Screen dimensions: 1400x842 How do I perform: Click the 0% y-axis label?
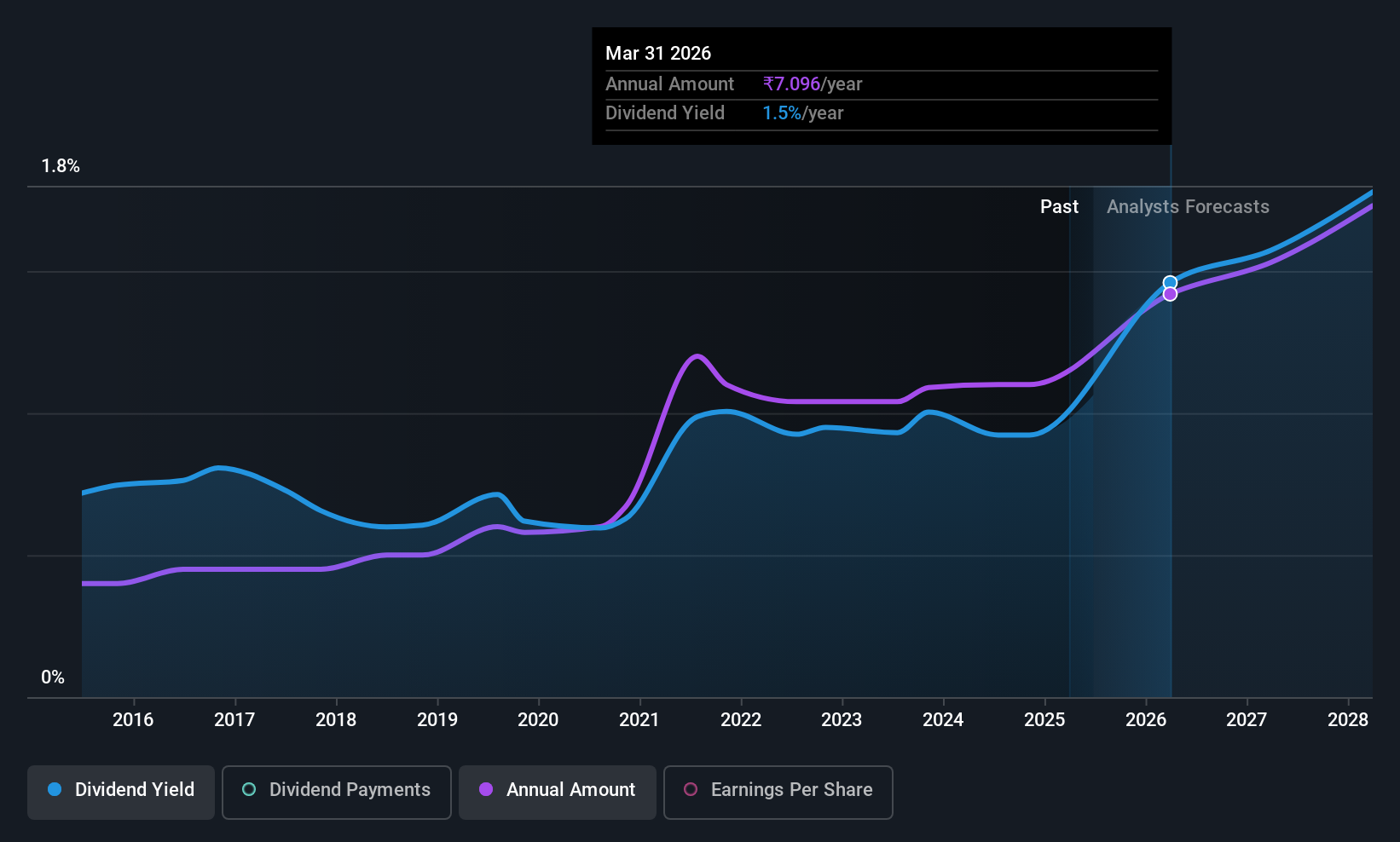point(53,677)
